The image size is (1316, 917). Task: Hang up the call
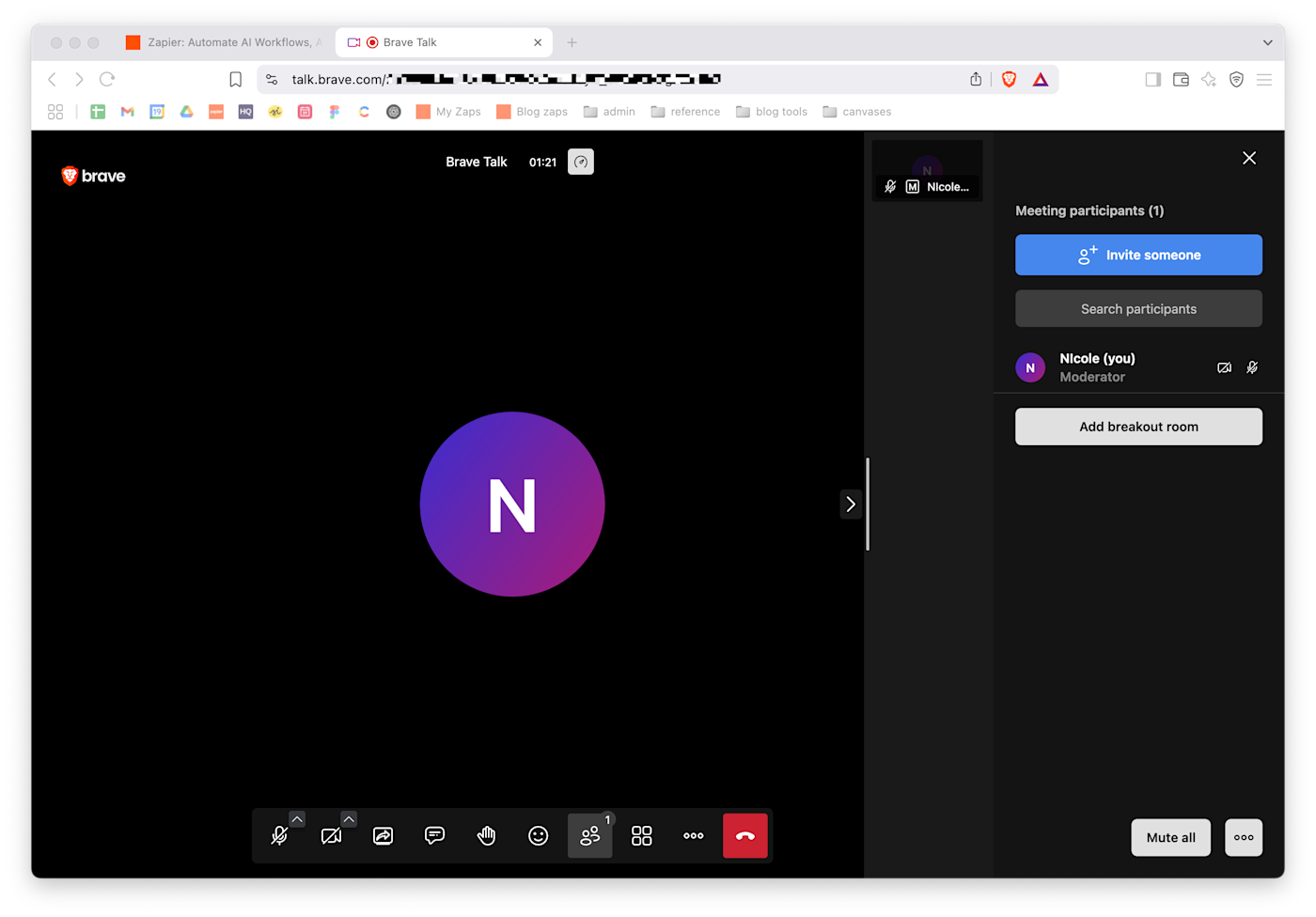point(745,836)
